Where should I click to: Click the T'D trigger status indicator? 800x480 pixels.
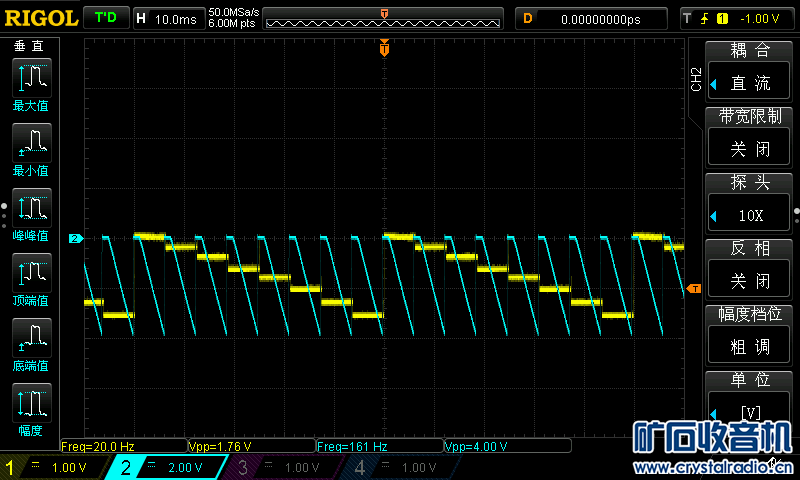pos(105,18)
